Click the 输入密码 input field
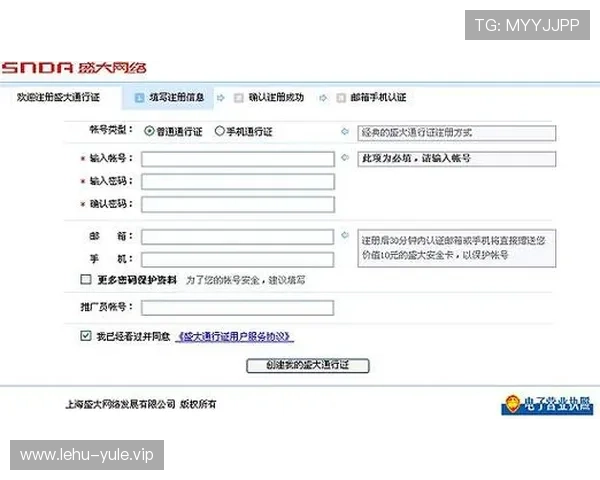600x480 pixels. [238, 181]
